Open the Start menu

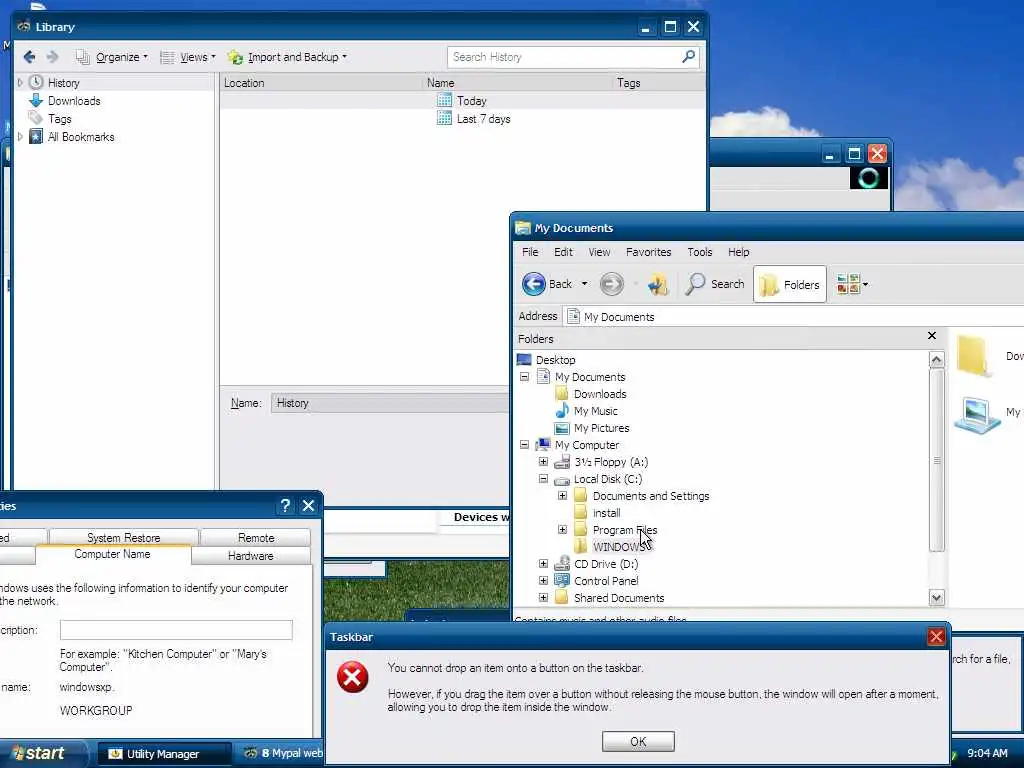42,754
